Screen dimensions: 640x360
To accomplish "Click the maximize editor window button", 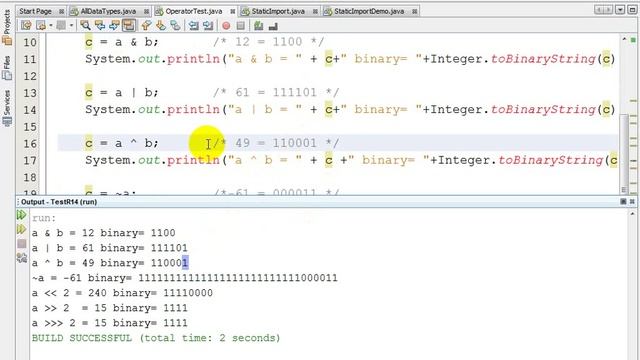I will (632, 10).
